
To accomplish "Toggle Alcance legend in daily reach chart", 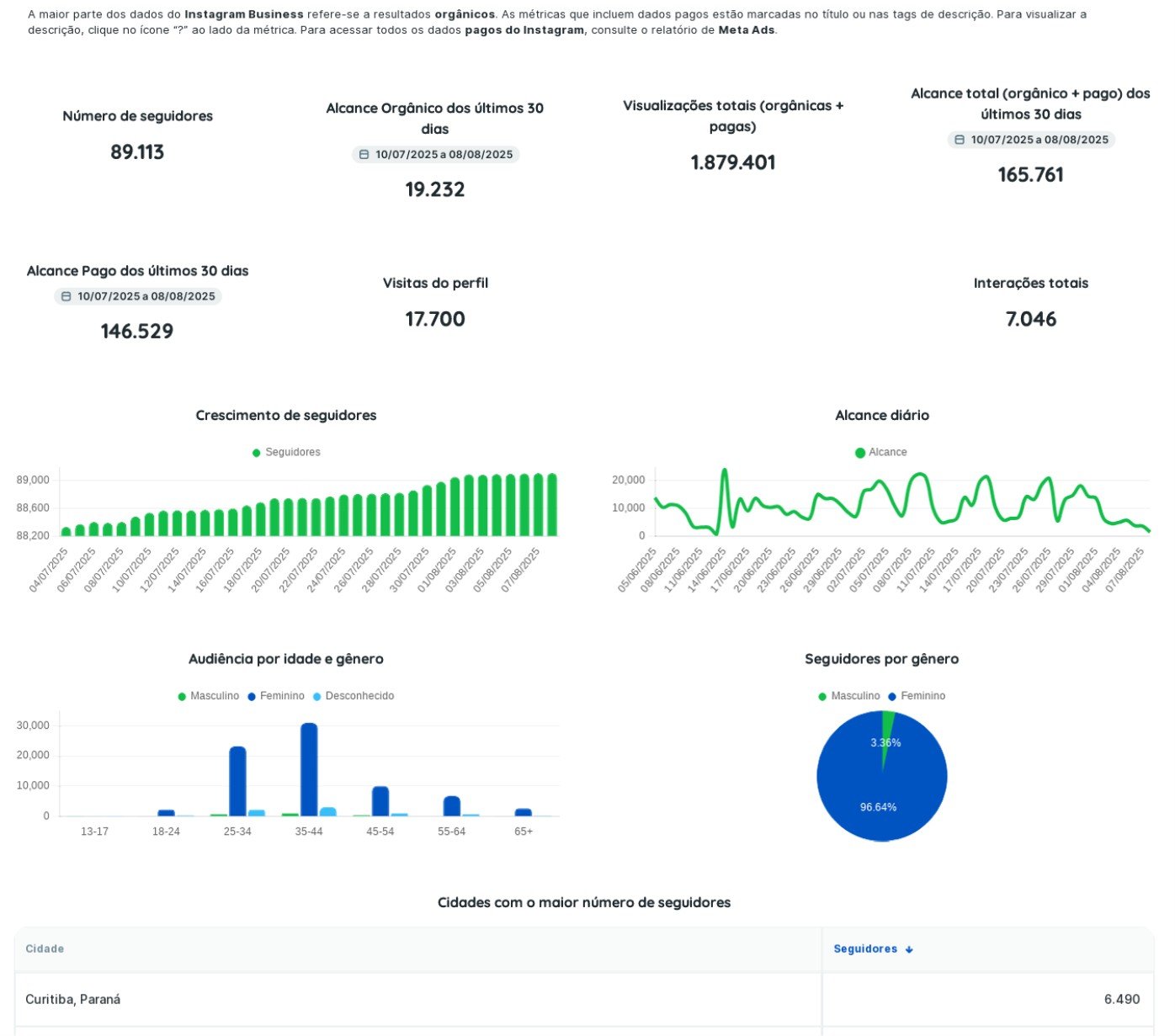I will tap(881, 453).
